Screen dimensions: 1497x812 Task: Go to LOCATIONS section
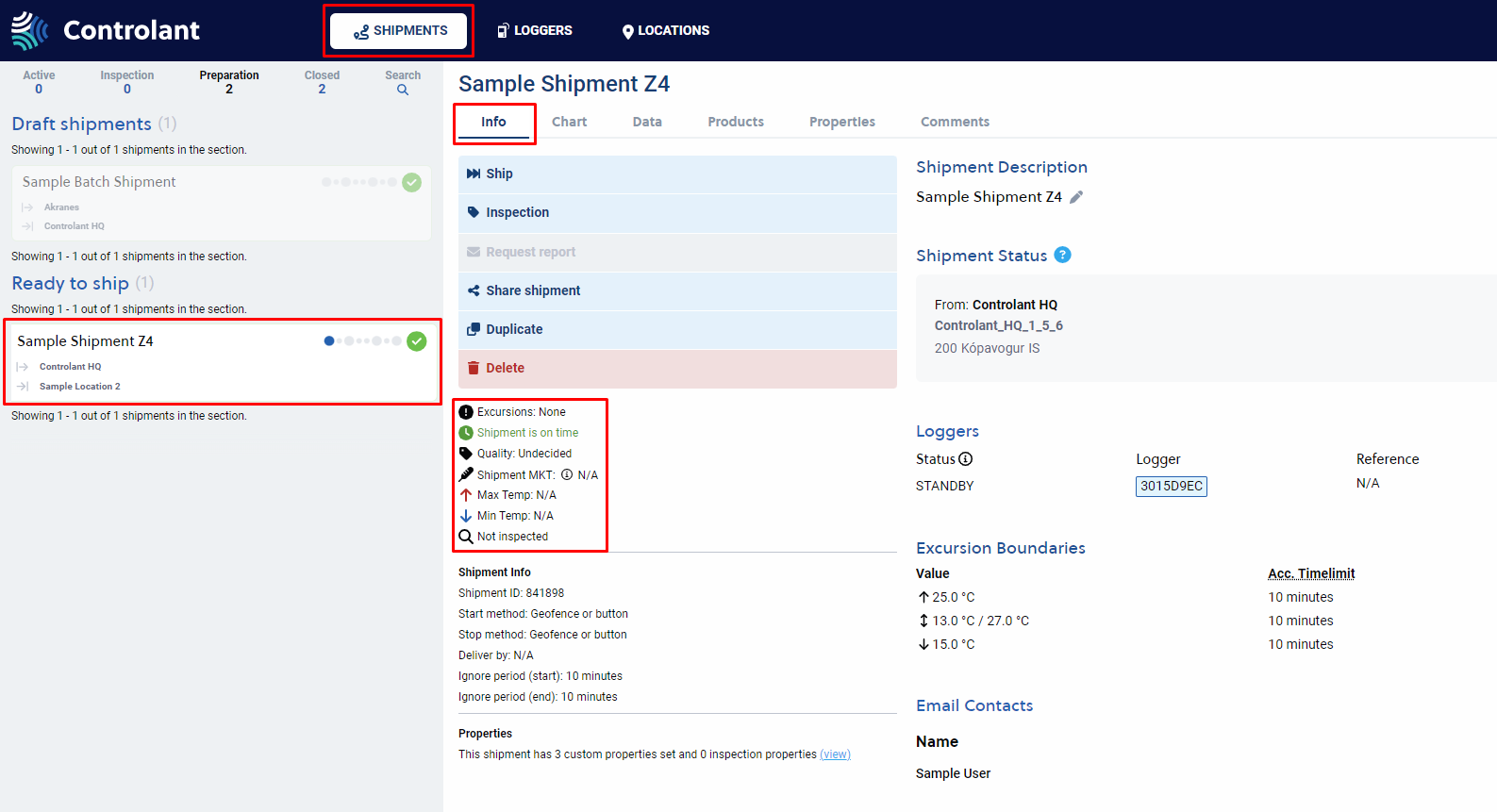click(666, 30)
